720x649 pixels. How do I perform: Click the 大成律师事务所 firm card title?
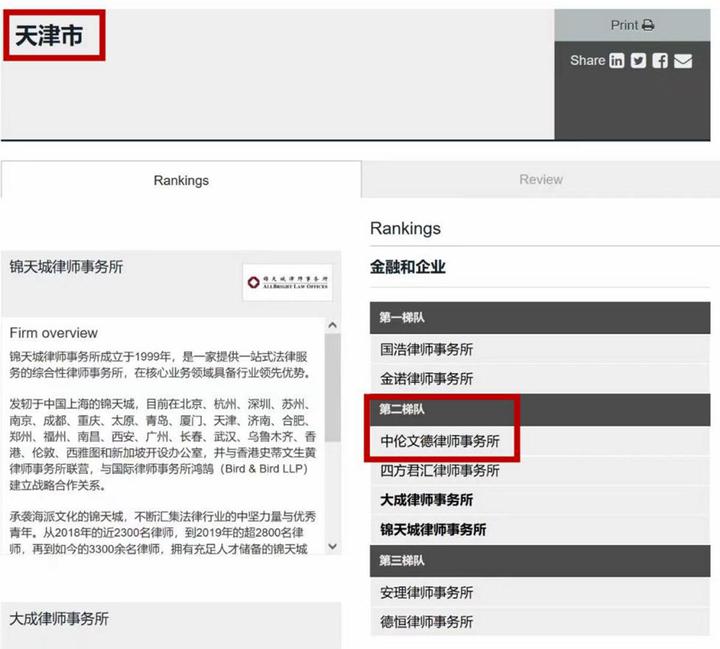59,618
